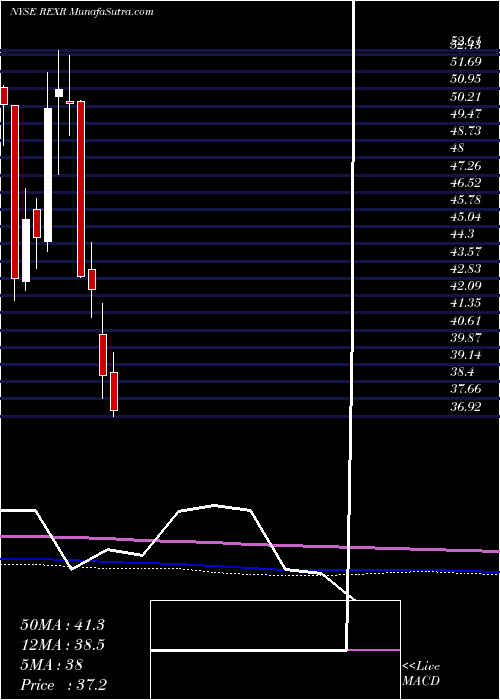Click the 43.57 price axis label
Viewport: 500px width, 700px height.
[465, 252]
